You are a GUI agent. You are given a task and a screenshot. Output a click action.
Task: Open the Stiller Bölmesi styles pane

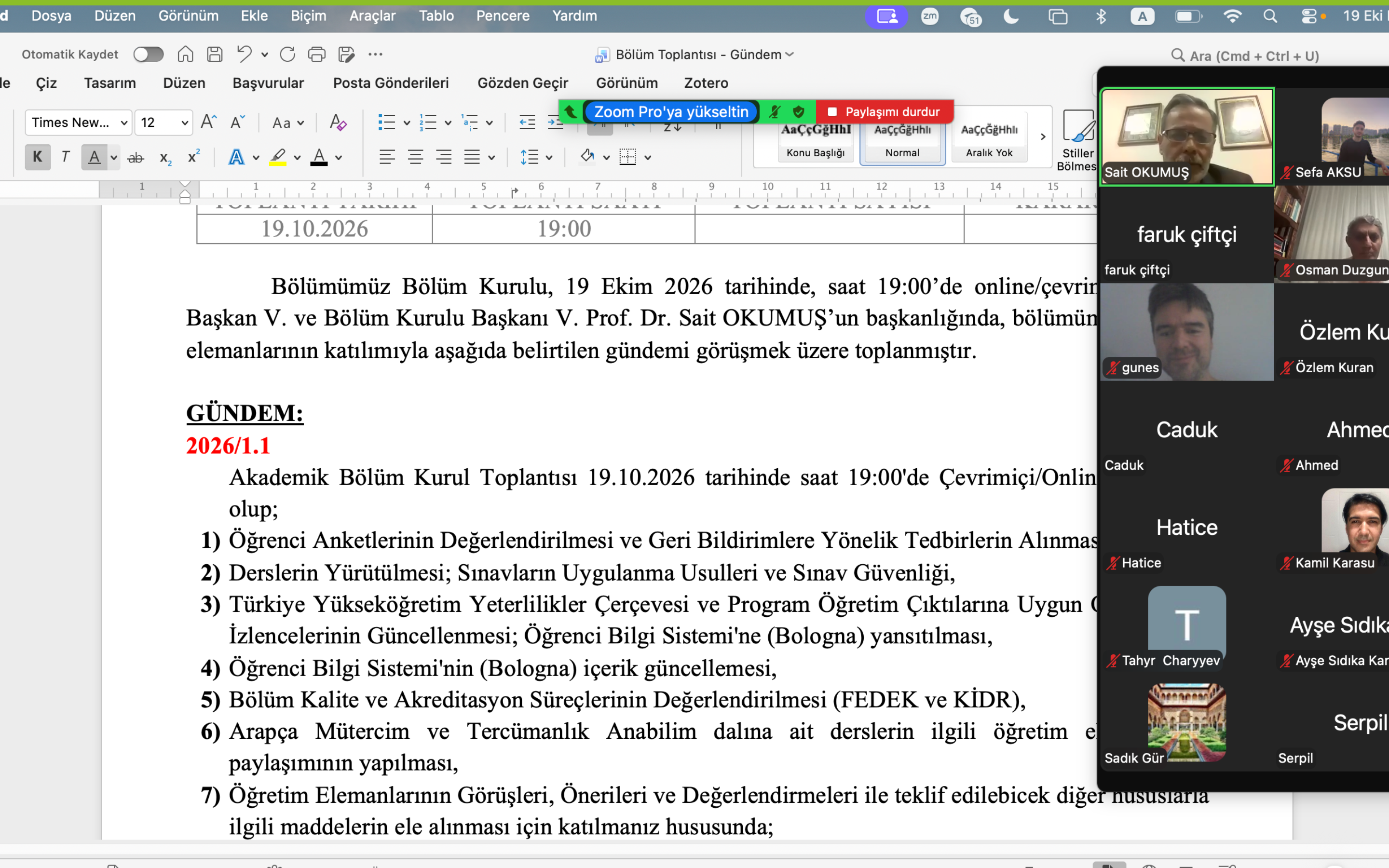click(1077, 141)
